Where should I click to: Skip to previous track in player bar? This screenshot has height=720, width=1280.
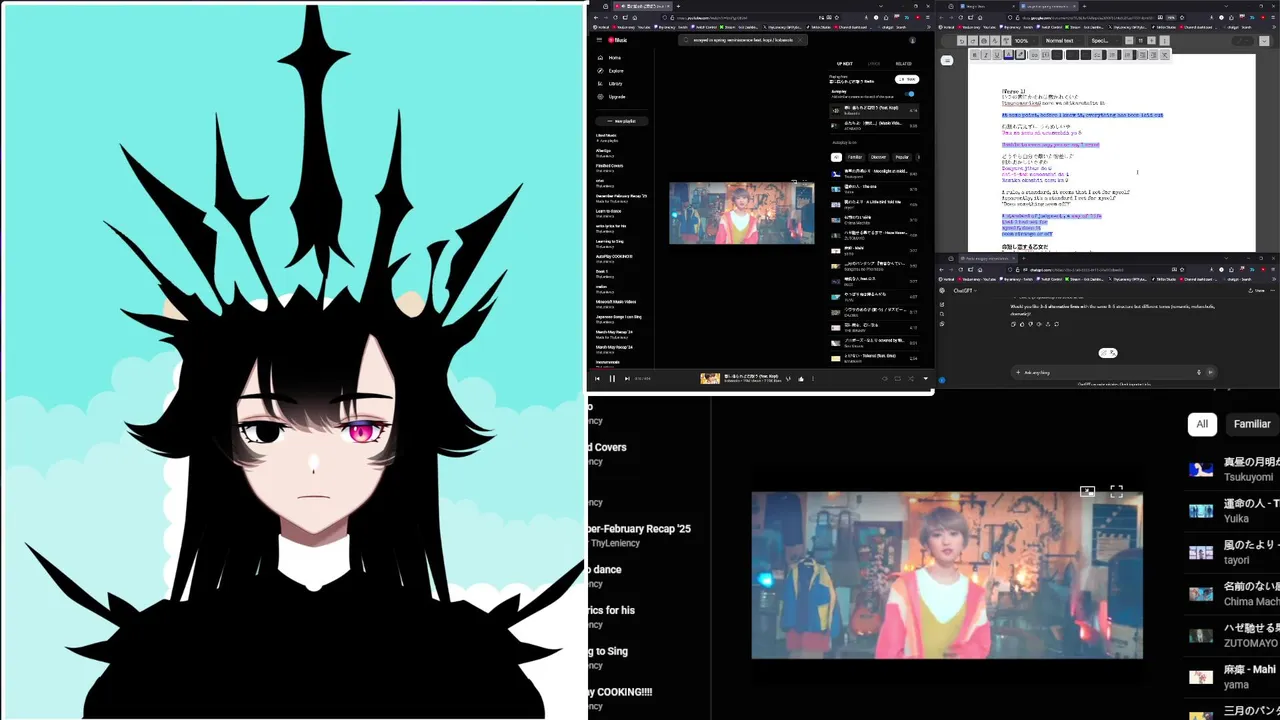click(x=597, y=379)
